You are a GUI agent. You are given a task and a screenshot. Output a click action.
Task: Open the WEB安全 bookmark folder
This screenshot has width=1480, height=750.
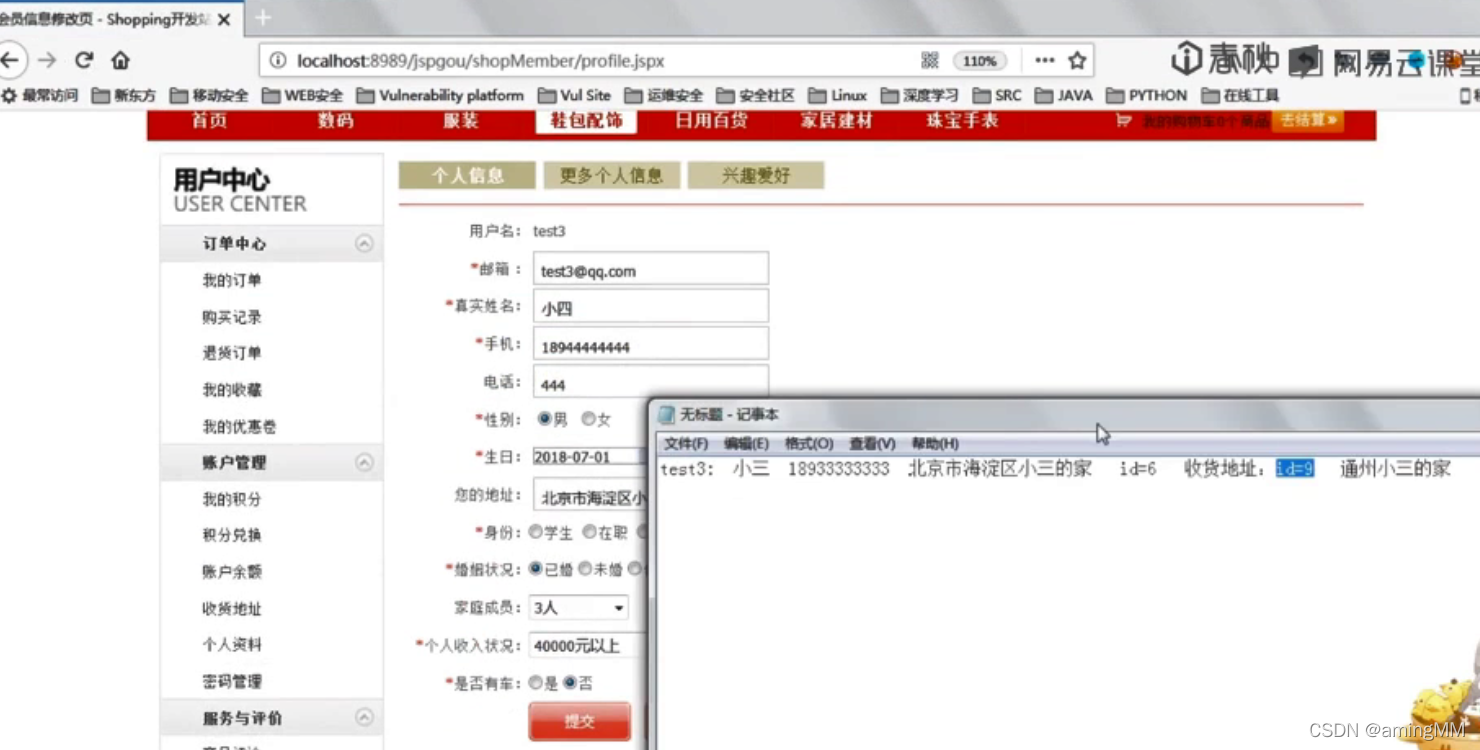click(x=302, y=96)
